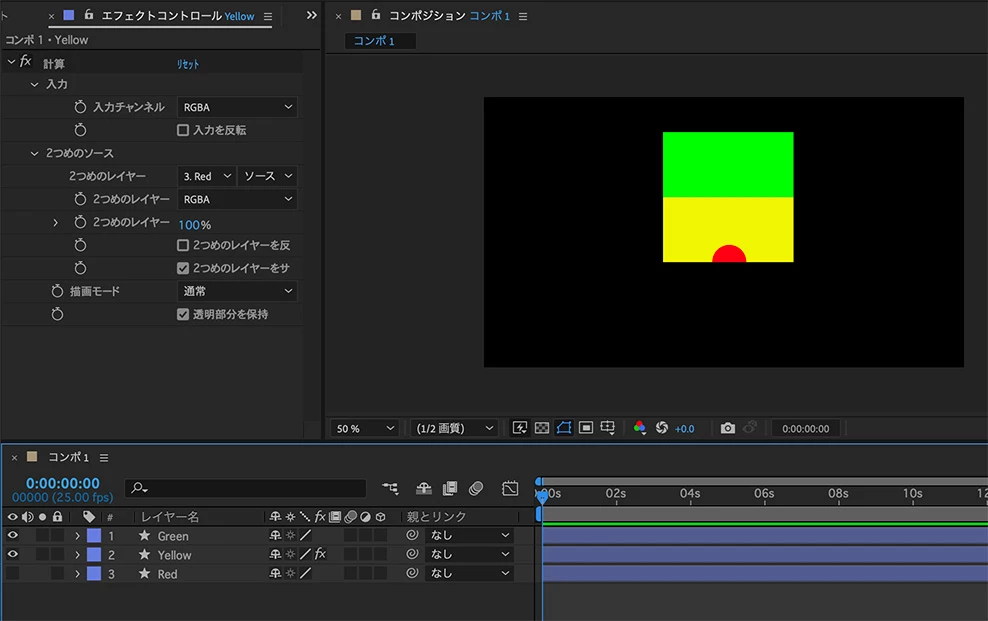Image resolution: width=988 pixels, height=621 pixels.
Task: Enable the 入力を反転 checkbox
Action: [x=183, y=130]
